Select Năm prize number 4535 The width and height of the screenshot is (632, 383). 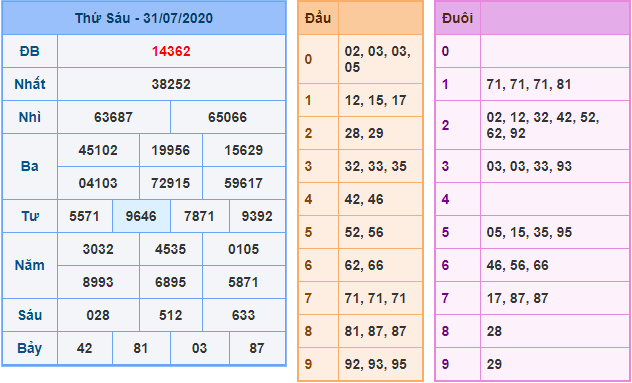pyautogui.click(x=171, y=249)
